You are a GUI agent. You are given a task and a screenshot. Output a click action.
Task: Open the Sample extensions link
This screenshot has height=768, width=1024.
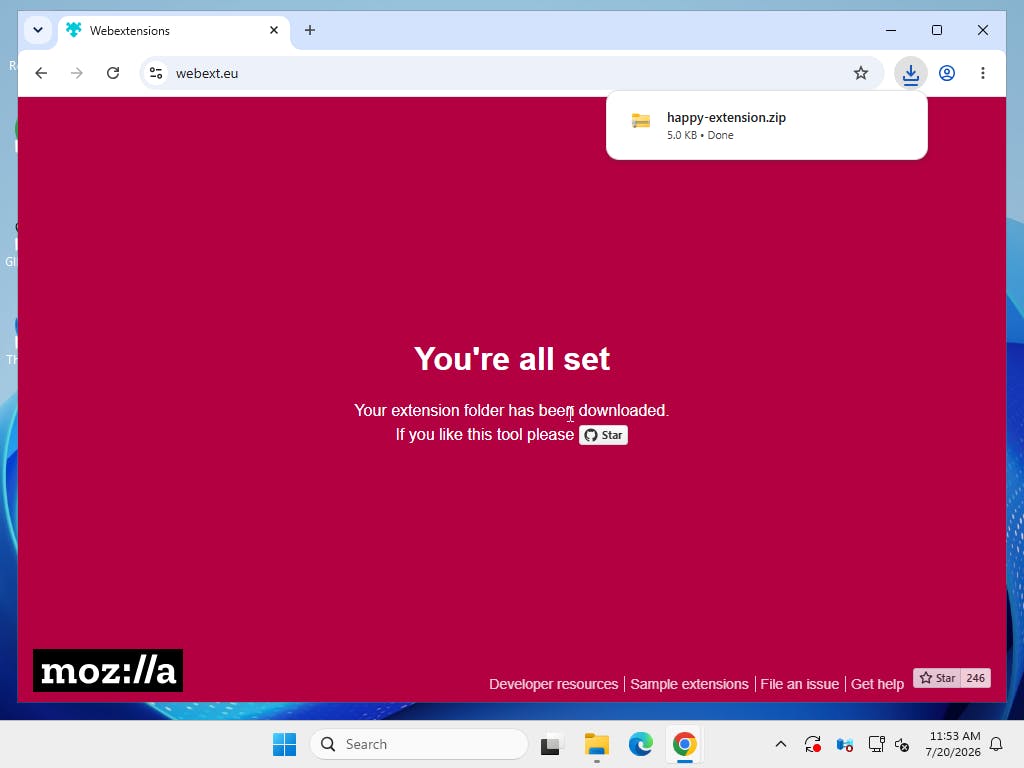pos(689,684)
